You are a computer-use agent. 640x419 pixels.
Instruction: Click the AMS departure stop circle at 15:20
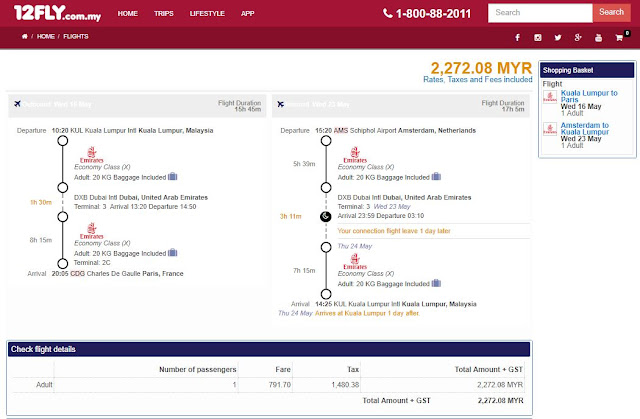tap(326, 141)
